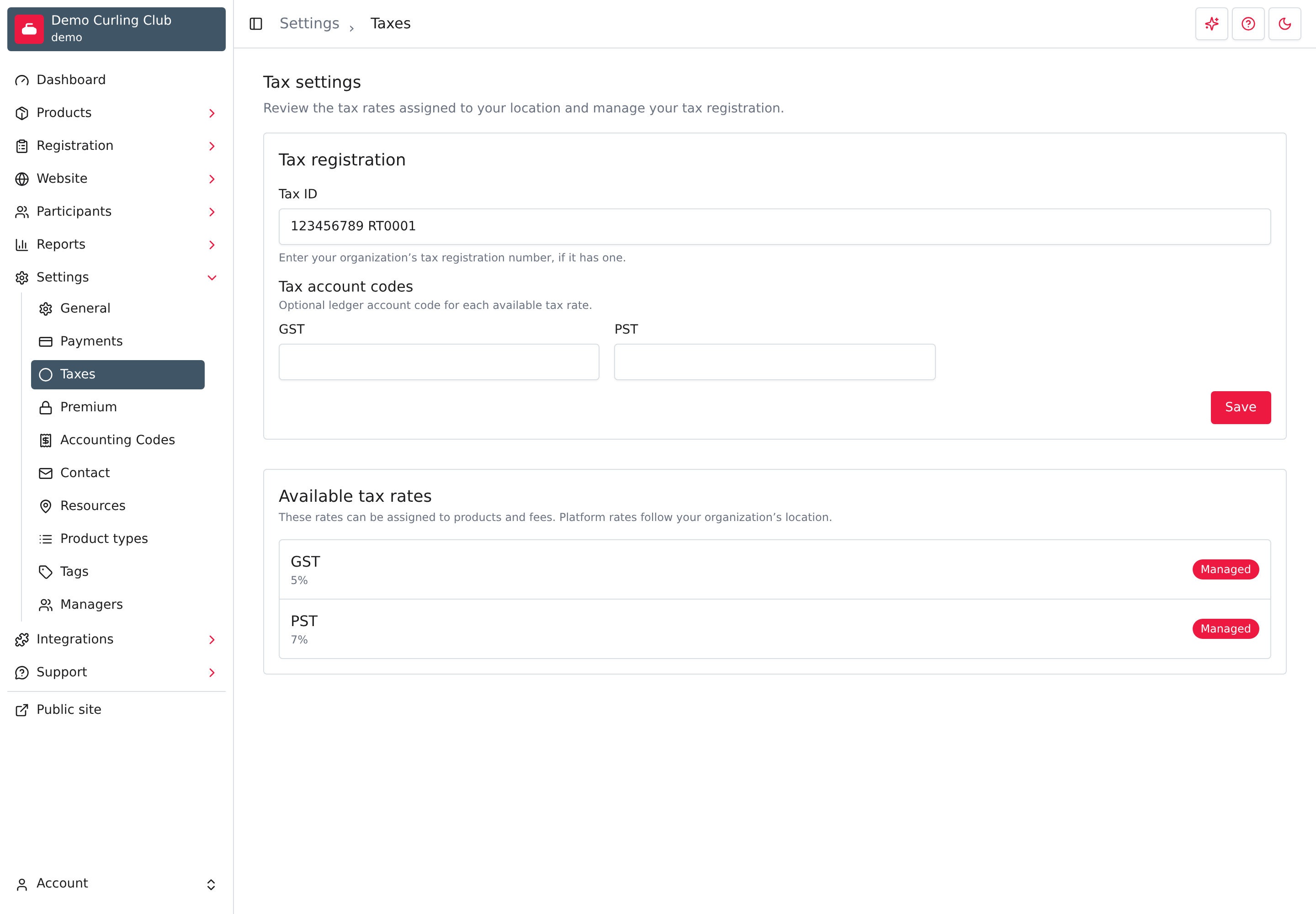Click the Tax ID input field
1316x914 pixels.
tap(774, 227)
